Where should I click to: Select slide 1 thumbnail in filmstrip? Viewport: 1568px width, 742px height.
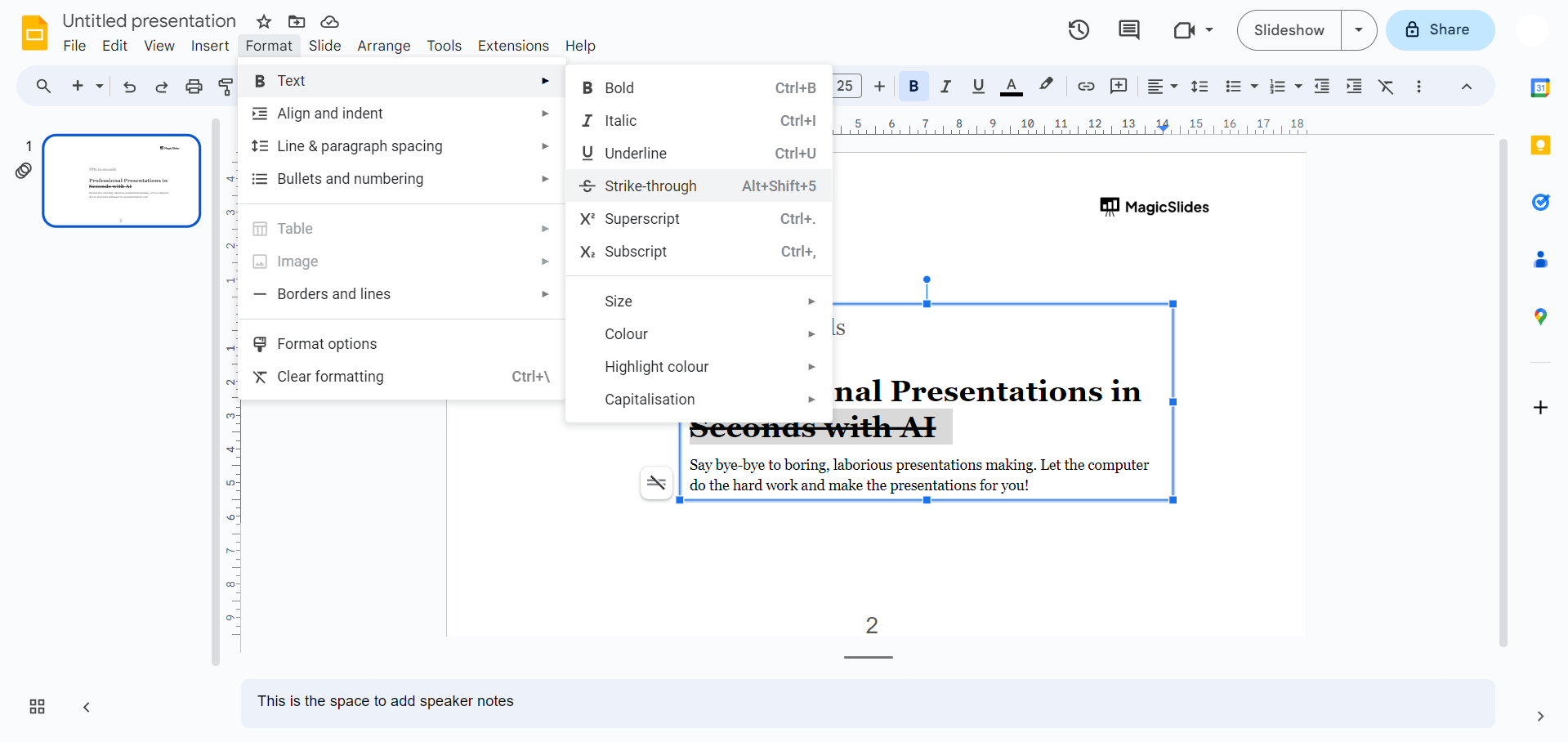point(122,181)
